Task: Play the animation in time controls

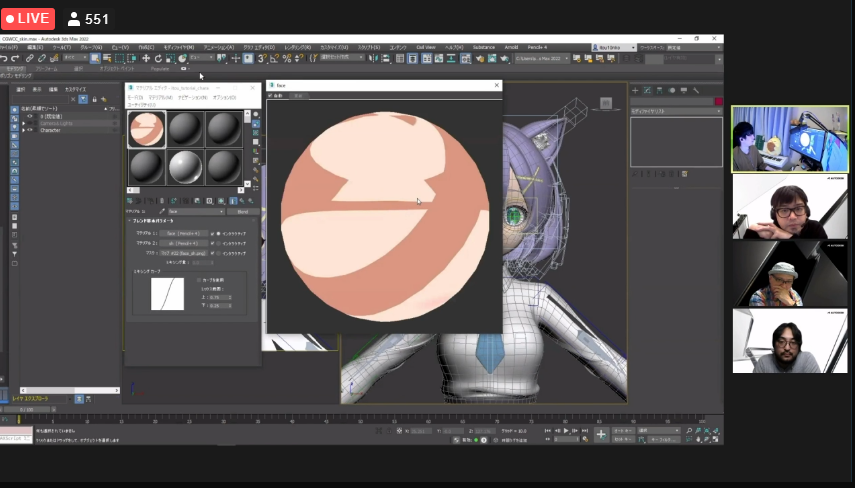Action: pos(566,431)
